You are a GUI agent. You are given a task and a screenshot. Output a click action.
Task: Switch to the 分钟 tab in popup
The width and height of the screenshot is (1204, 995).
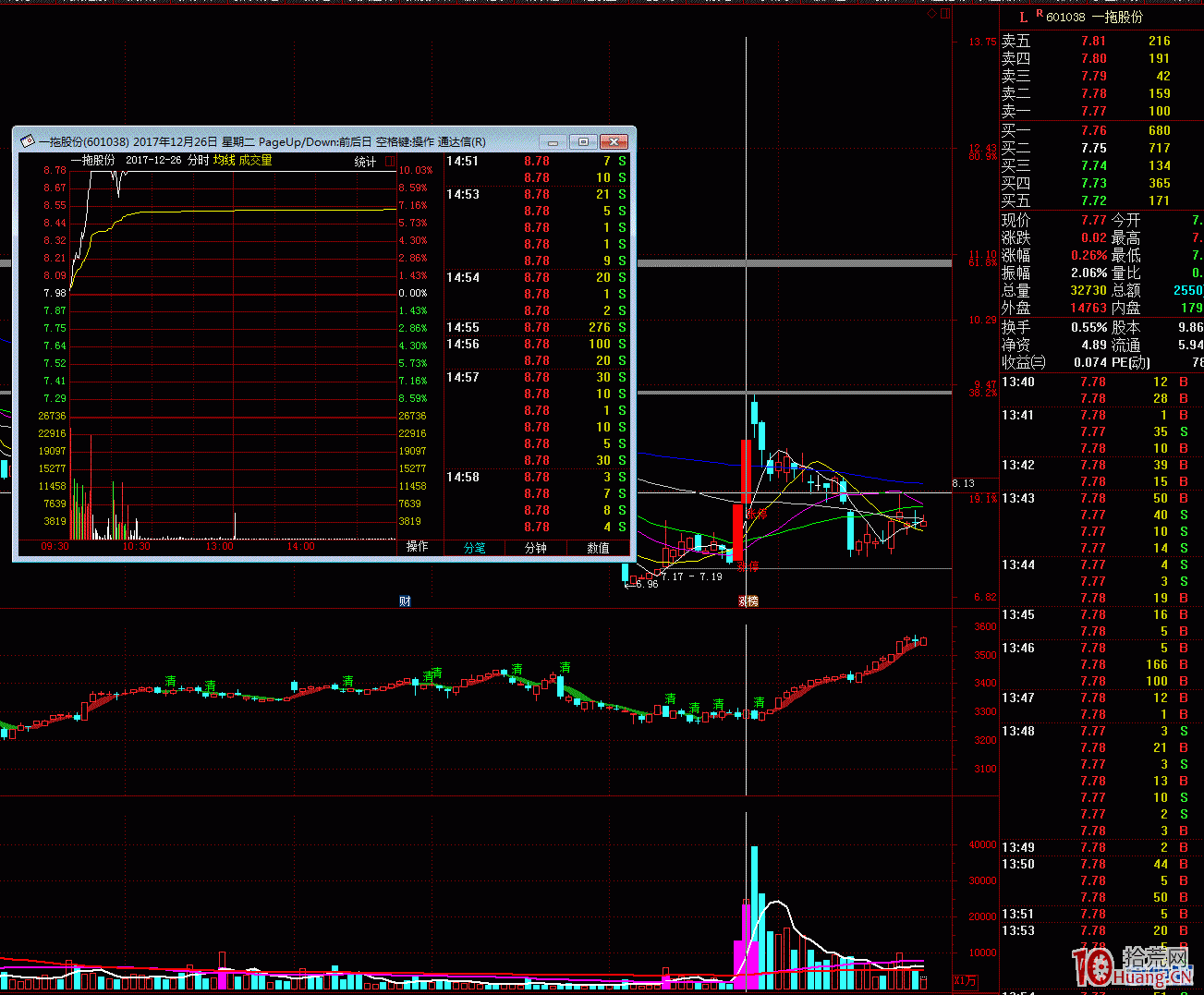coord(536,548)
